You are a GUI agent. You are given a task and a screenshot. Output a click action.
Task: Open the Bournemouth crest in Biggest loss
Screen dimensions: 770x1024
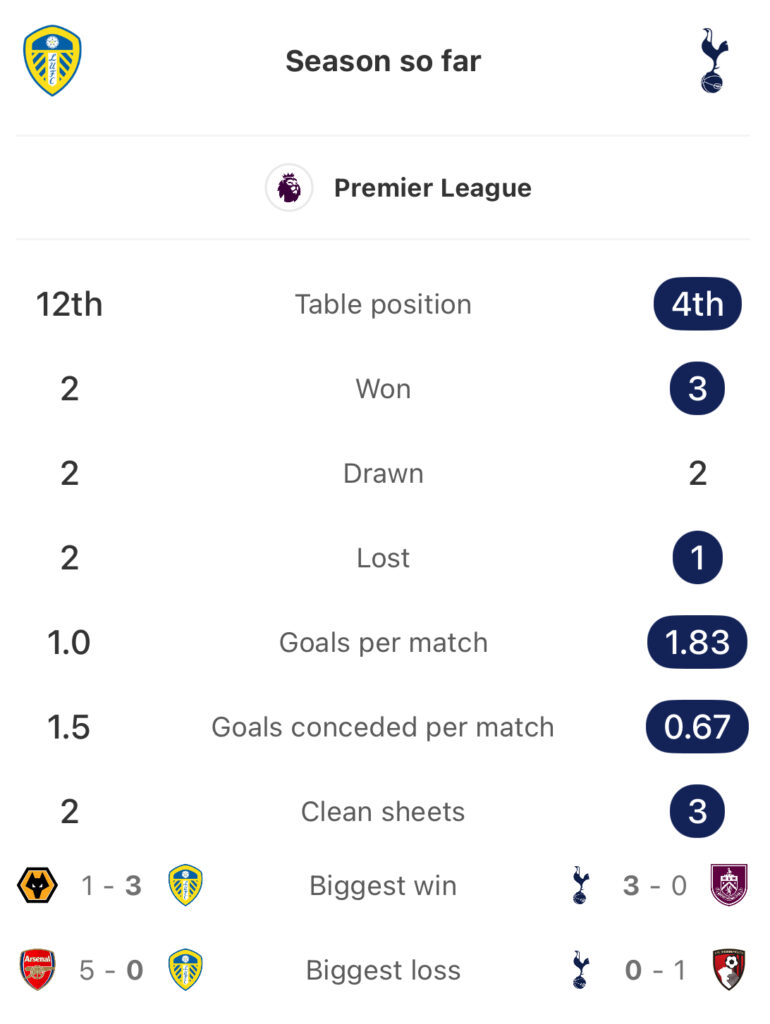(728, 970)
